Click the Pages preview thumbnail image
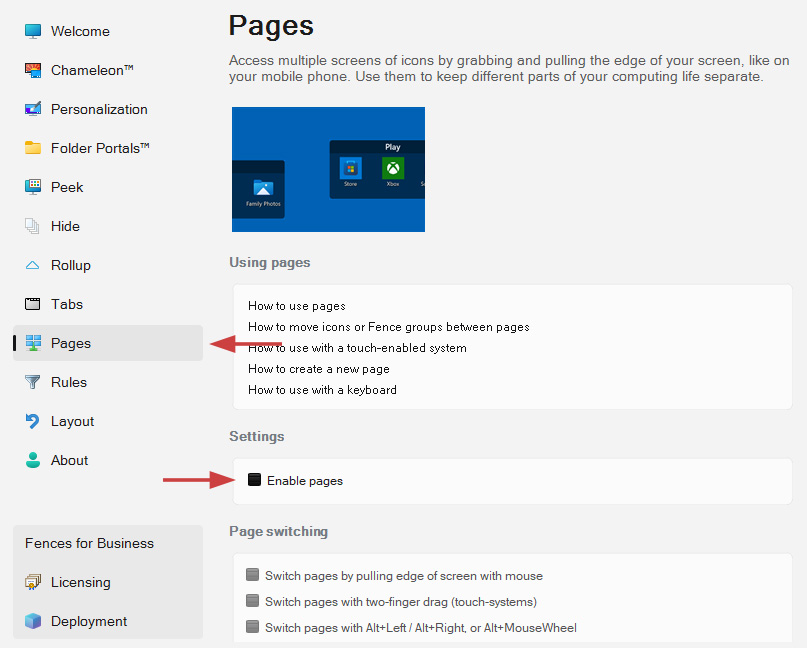 pyautogui.click(x=328, y=169)
